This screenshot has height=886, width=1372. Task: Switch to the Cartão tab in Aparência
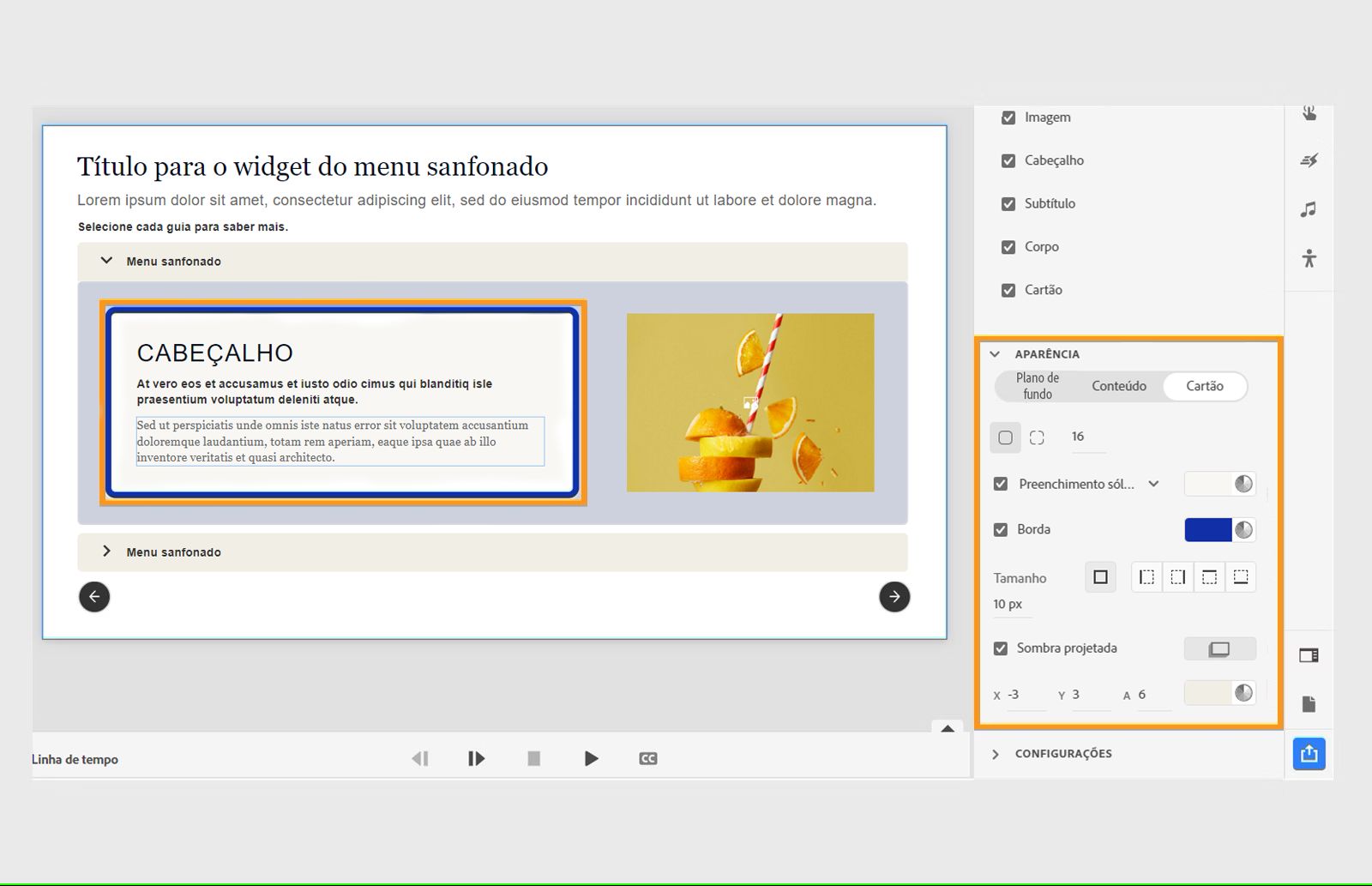point(1205,386)
